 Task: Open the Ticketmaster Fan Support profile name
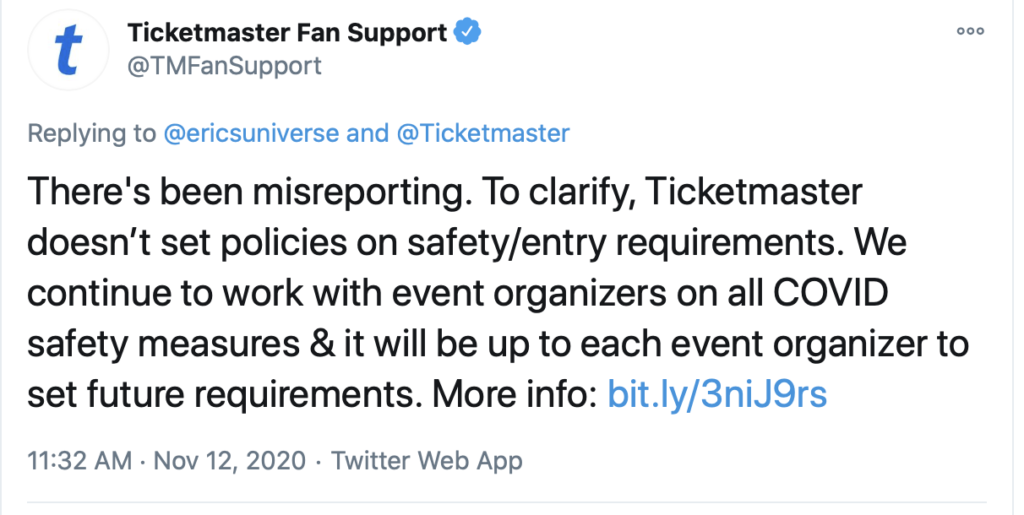point(287,33)
